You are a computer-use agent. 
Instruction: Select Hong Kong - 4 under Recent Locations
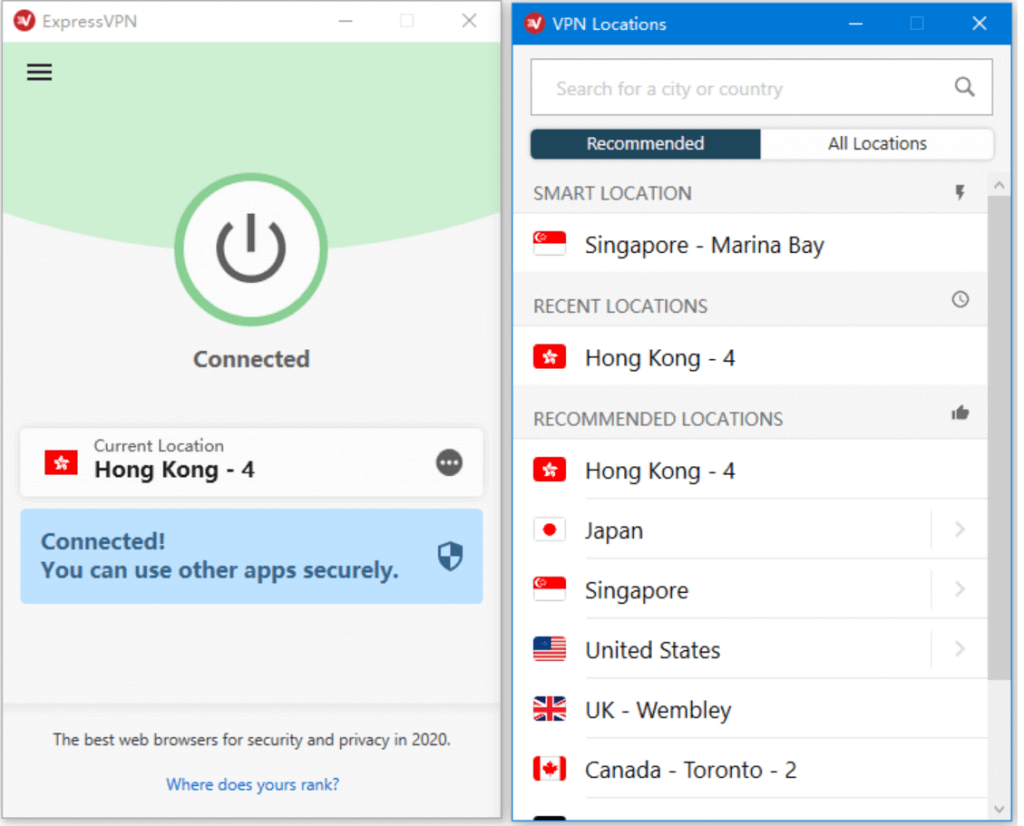pyautogui.click(x=750, y=357)
